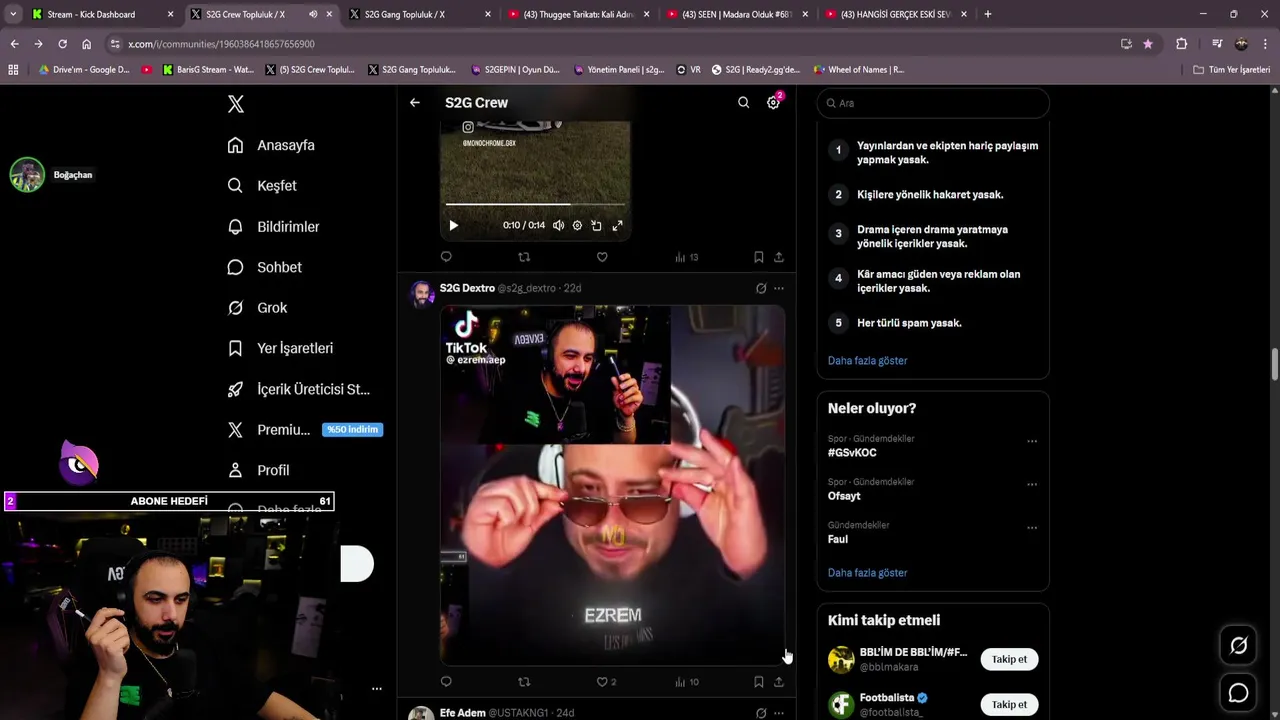This screenshot has height=720, width=1280.
Task: Open Grok in the sidebar
Action: click(x=257, y=308)
